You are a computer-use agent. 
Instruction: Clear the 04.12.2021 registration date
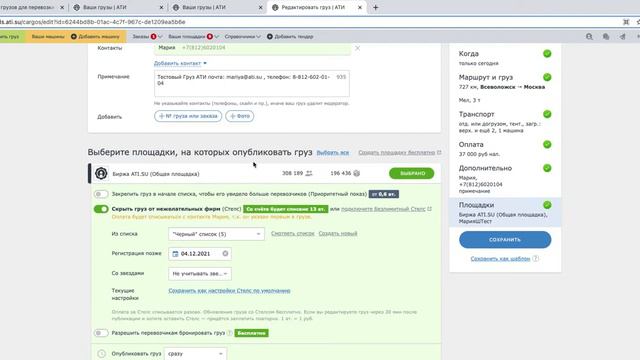click(225, 254)
